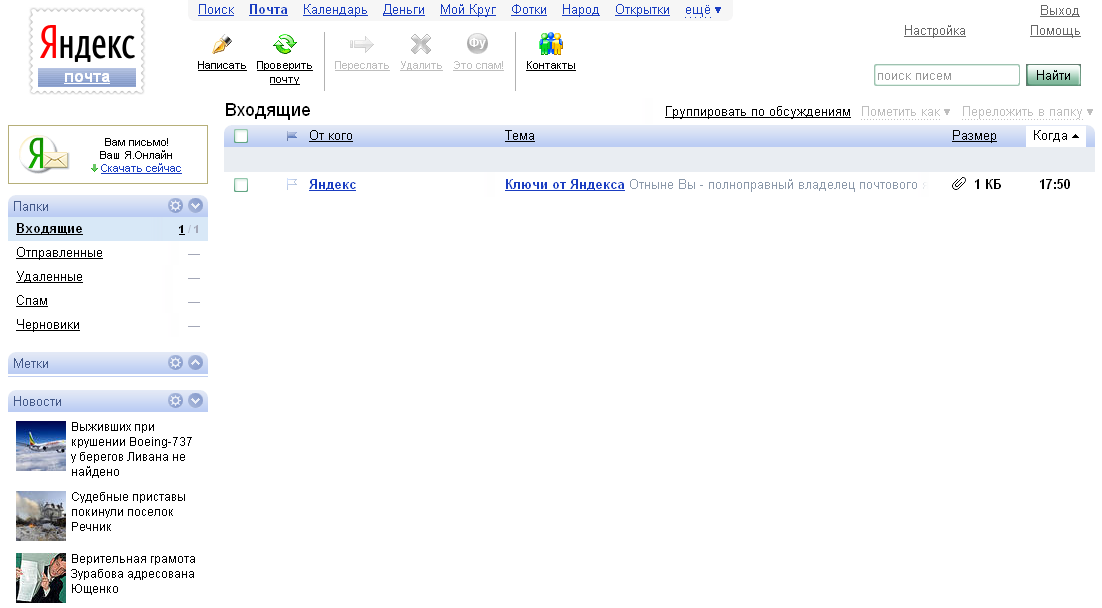Open the ещё dropdown menu
This screenshot has width=1102, height=608.
(703, 10)
